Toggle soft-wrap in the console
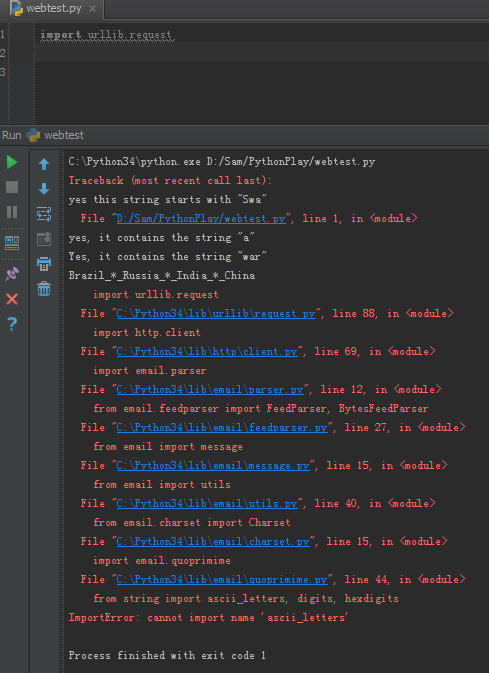The height and width of the screenshot is (673, 489). pos(44,213)
